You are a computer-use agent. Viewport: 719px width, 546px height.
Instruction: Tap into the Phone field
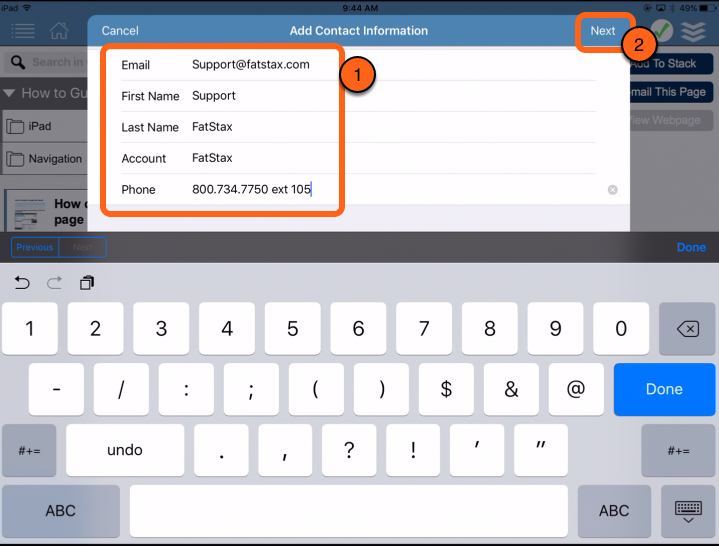358,189
